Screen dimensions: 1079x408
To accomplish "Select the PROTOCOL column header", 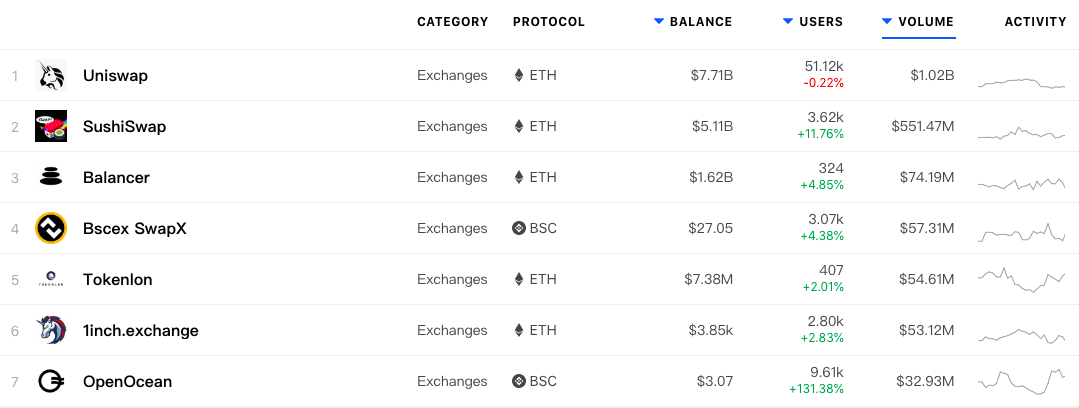I will pos(548,22).
